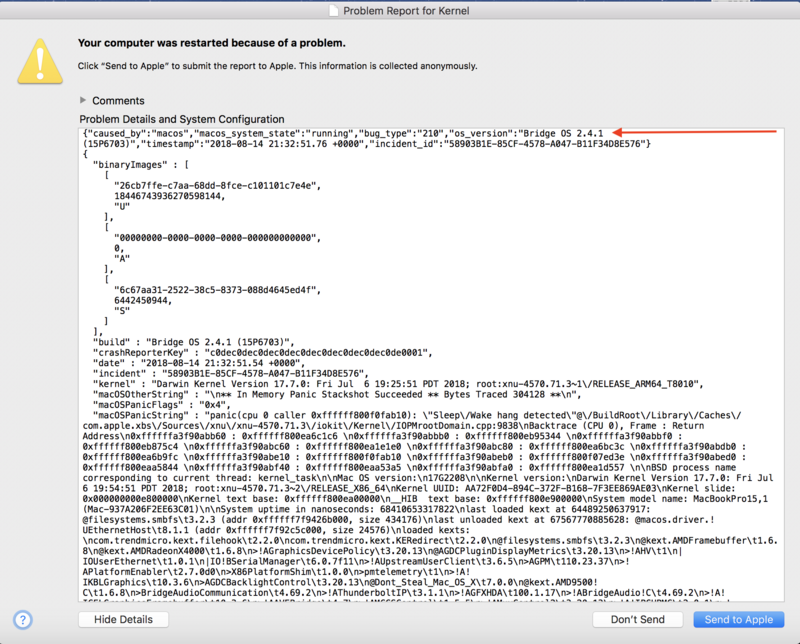Click the "kernel" Darwin Kernel Version line
Screen dimensions: 800x644
[x=397, y=384]
